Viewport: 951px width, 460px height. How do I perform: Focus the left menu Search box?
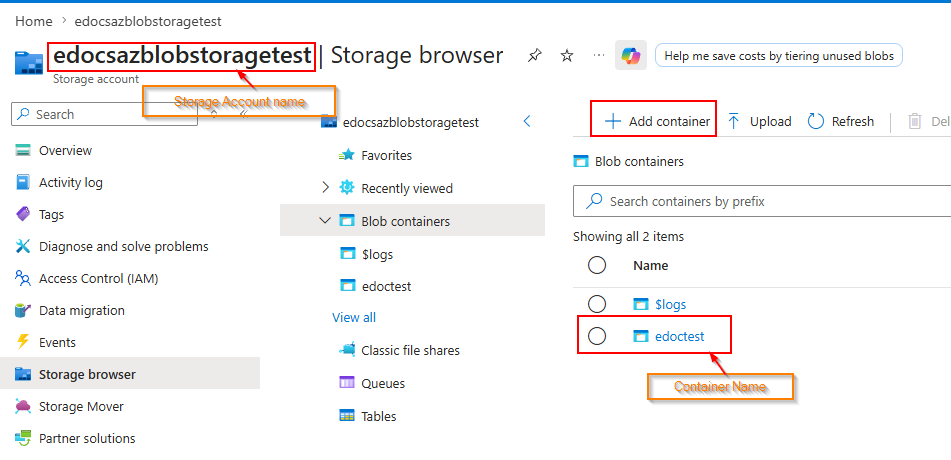point(104,114)
